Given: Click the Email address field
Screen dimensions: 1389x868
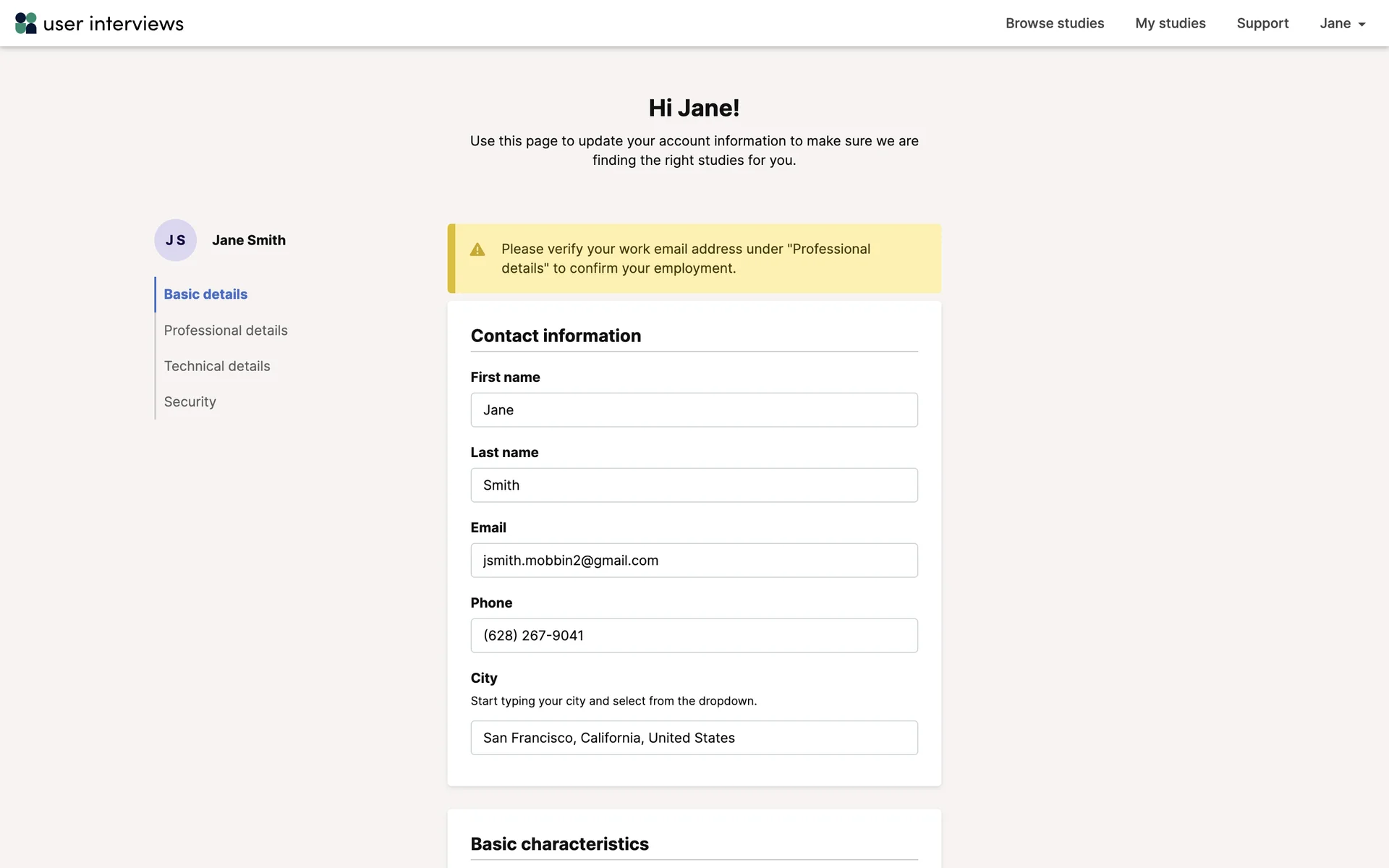Looking at the screenshot, I should click(694, 561).
